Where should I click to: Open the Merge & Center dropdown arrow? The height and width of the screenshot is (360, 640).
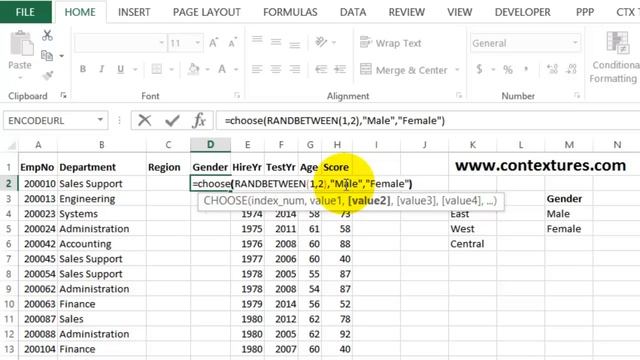(457, 70)
